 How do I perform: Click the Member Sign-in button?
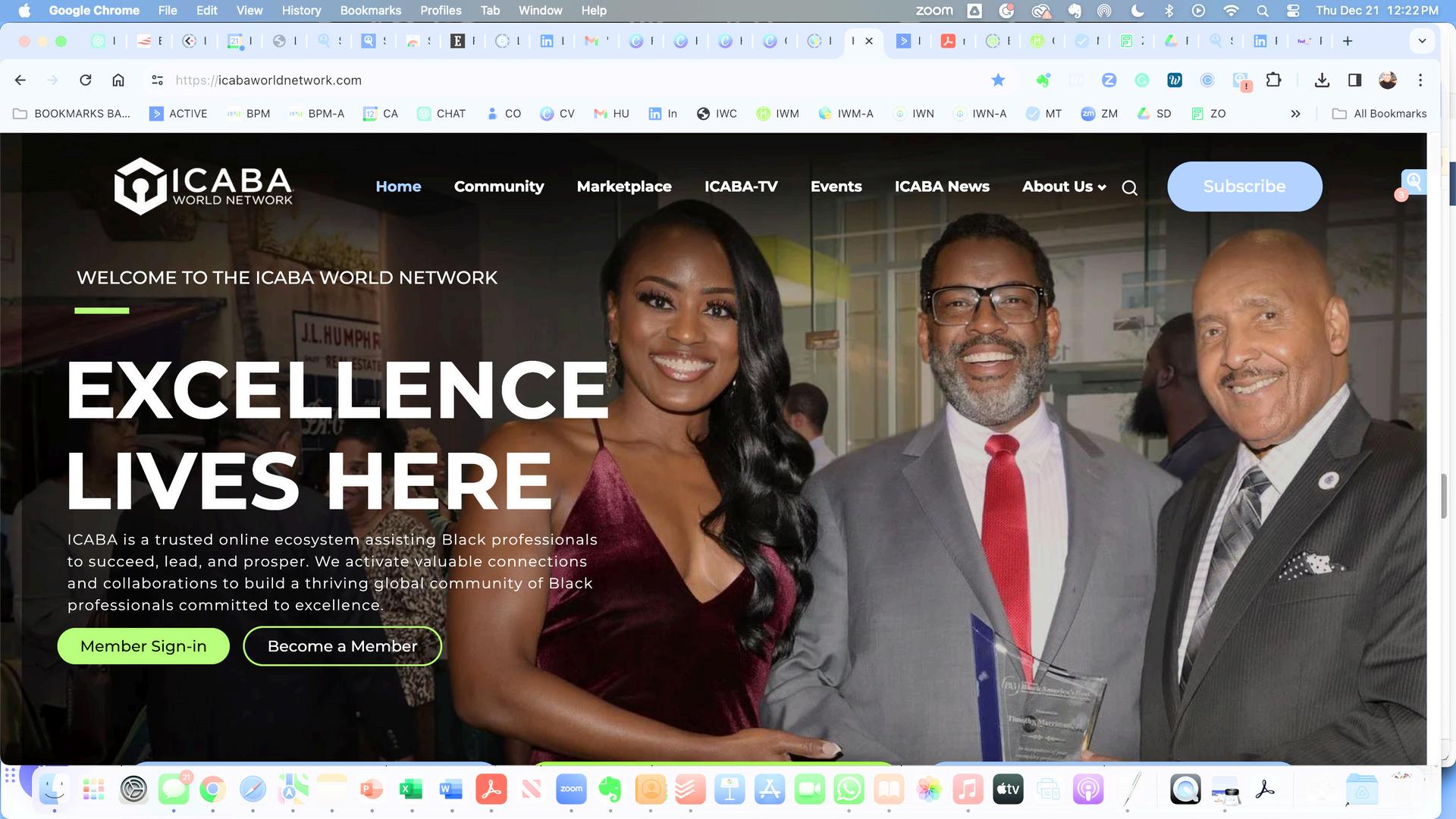143,646
